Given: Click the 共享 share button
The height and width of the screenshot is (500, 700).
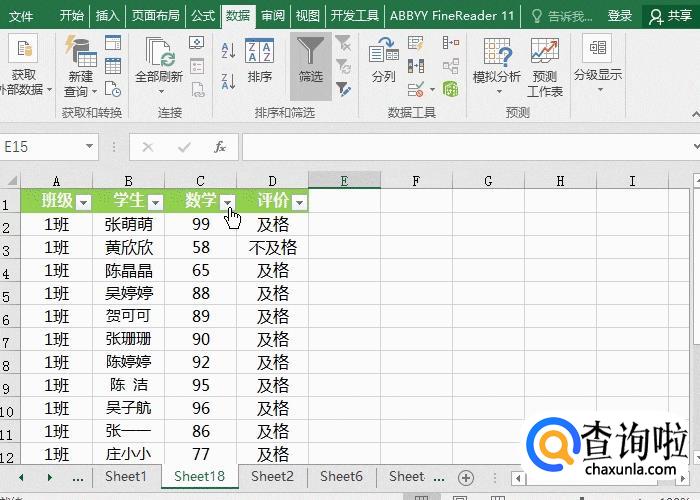Looking at the screenshot, I should coord(670,17).
